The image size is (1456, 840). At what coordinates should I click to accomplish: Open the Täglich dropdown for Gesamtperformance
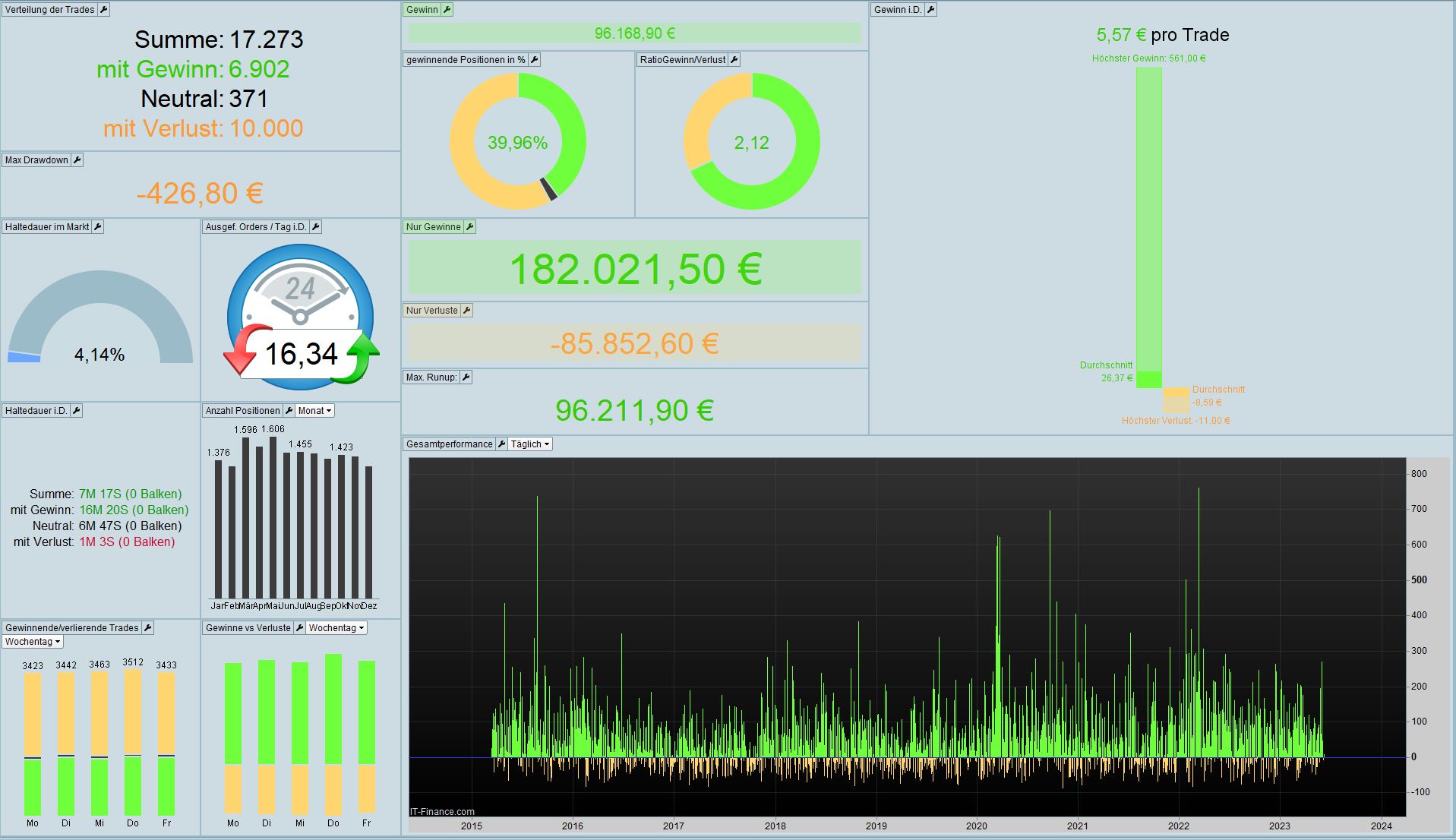[x=529, y=444]
